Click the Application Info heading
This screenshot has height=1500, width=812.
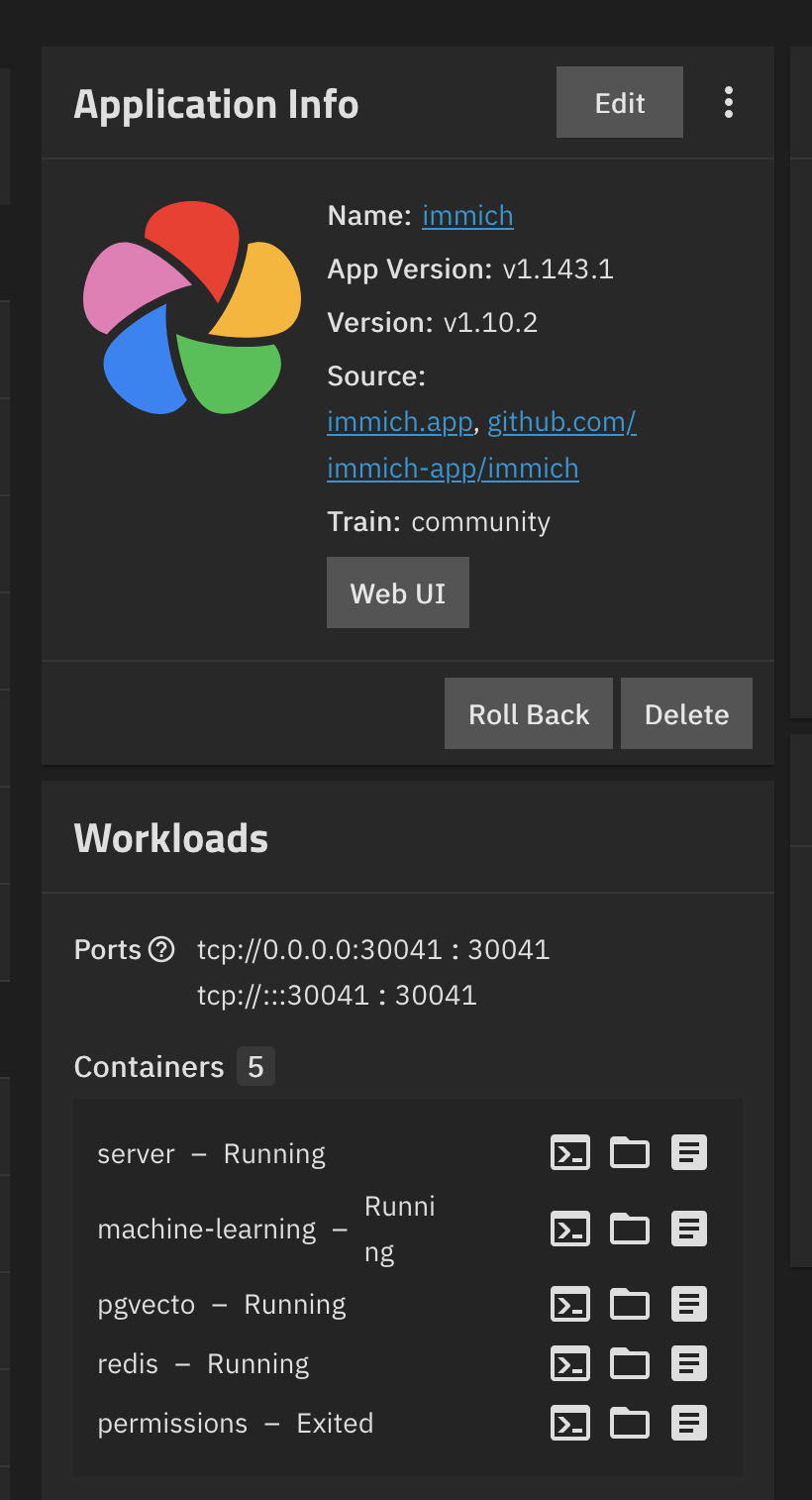pyautogui.click(x=217, y=104)
